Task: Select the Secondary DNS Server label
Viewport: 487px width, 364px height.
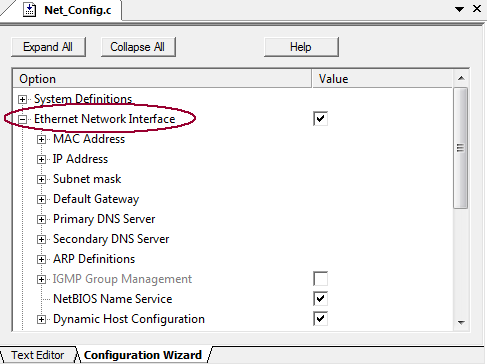Action: (x=111, y=239)
